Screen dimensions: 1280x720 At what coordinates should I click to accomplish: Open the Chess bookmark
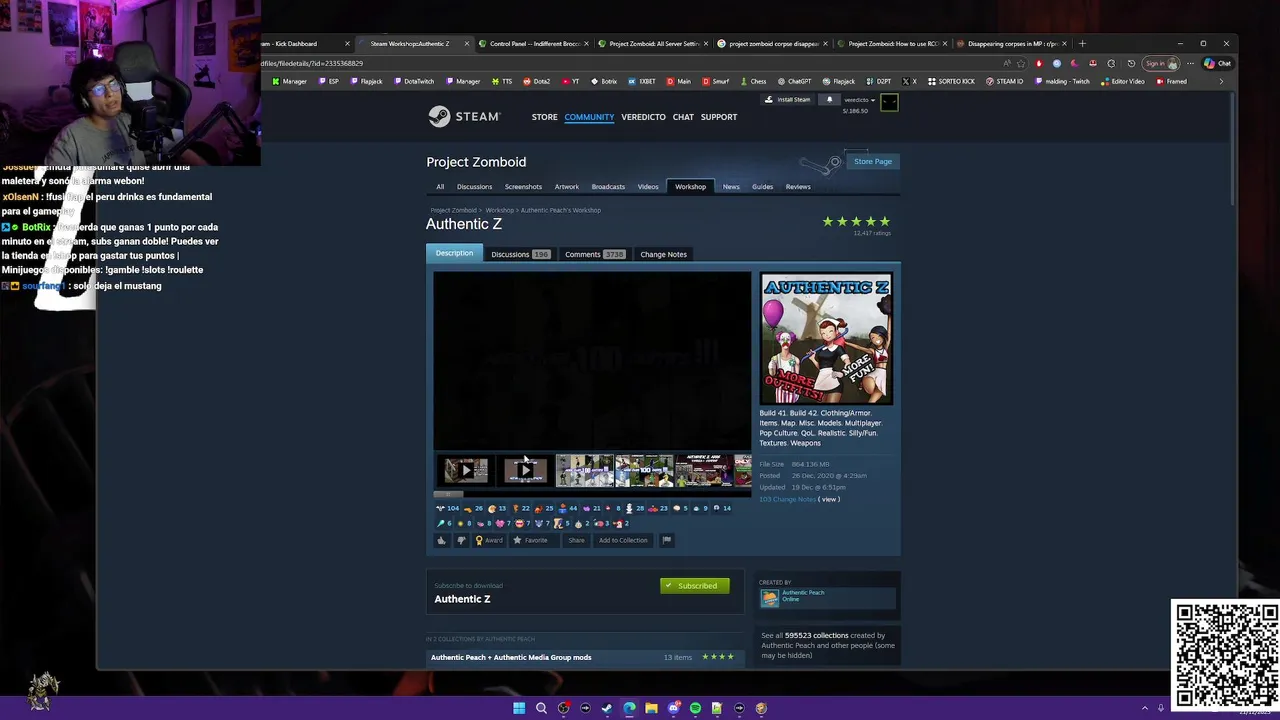pyautogui.click(x=753, y=81)
